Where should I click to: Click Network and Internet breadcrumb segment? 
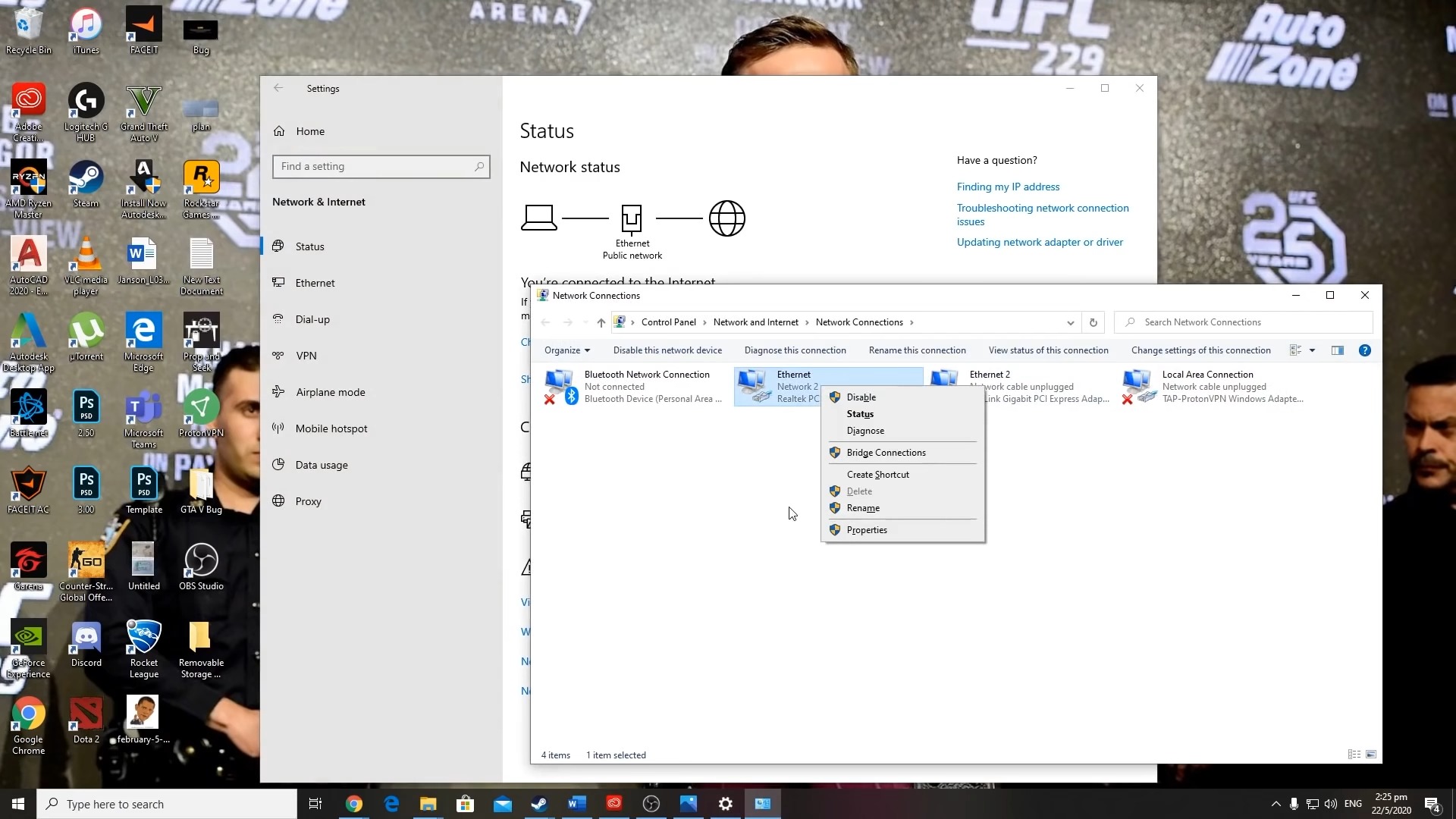pyautogui.click(x=755, y=322)
